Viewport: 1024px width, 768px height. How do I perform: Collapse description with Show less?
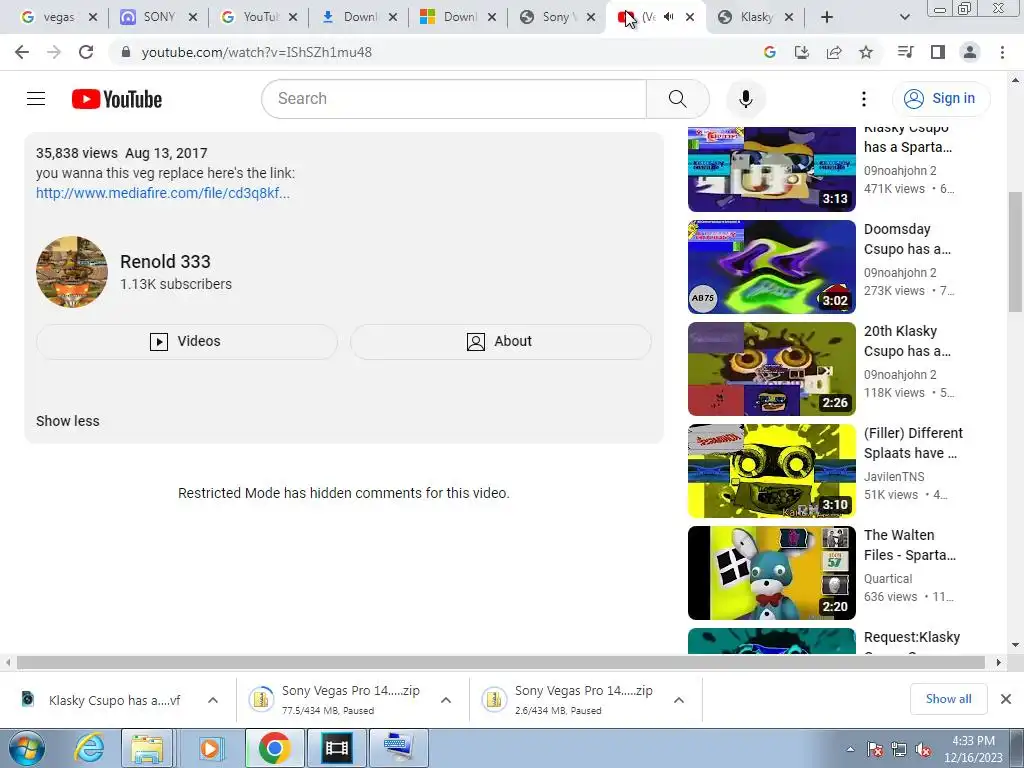pos(68,421)
